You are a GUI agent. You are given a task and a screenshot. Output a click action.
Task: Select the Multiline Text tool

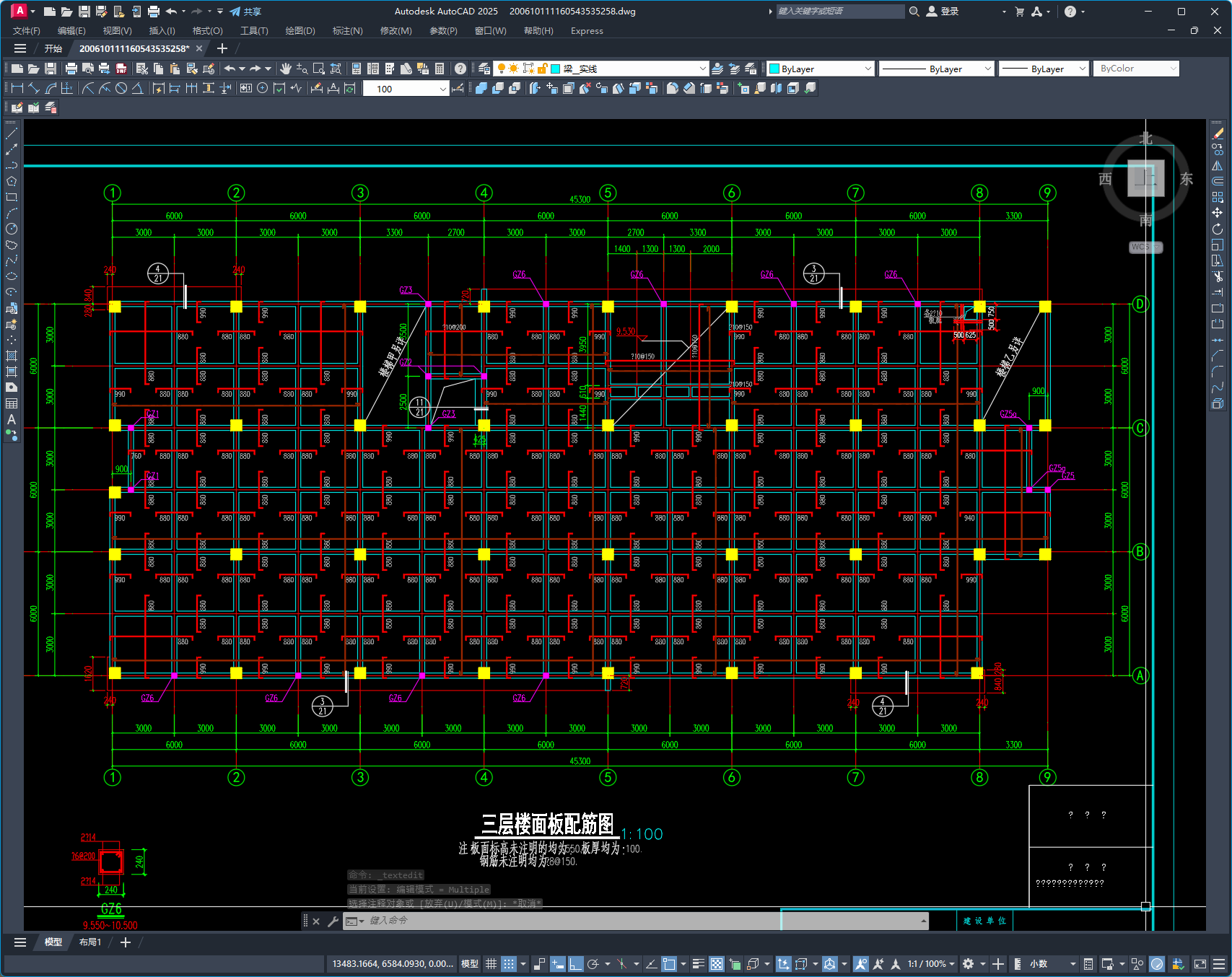coord(12,419)
